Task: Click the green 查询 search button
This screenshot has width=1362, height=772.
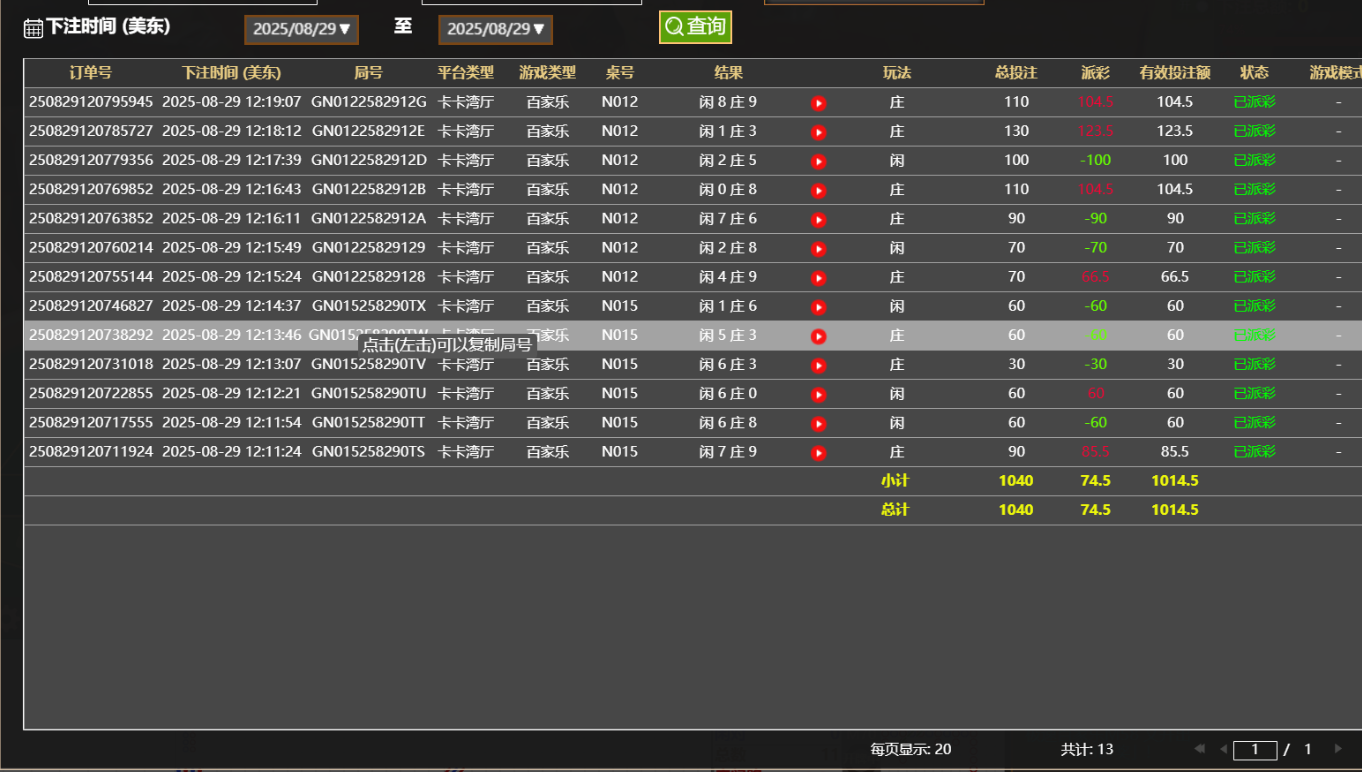Action: coord(695,27)
